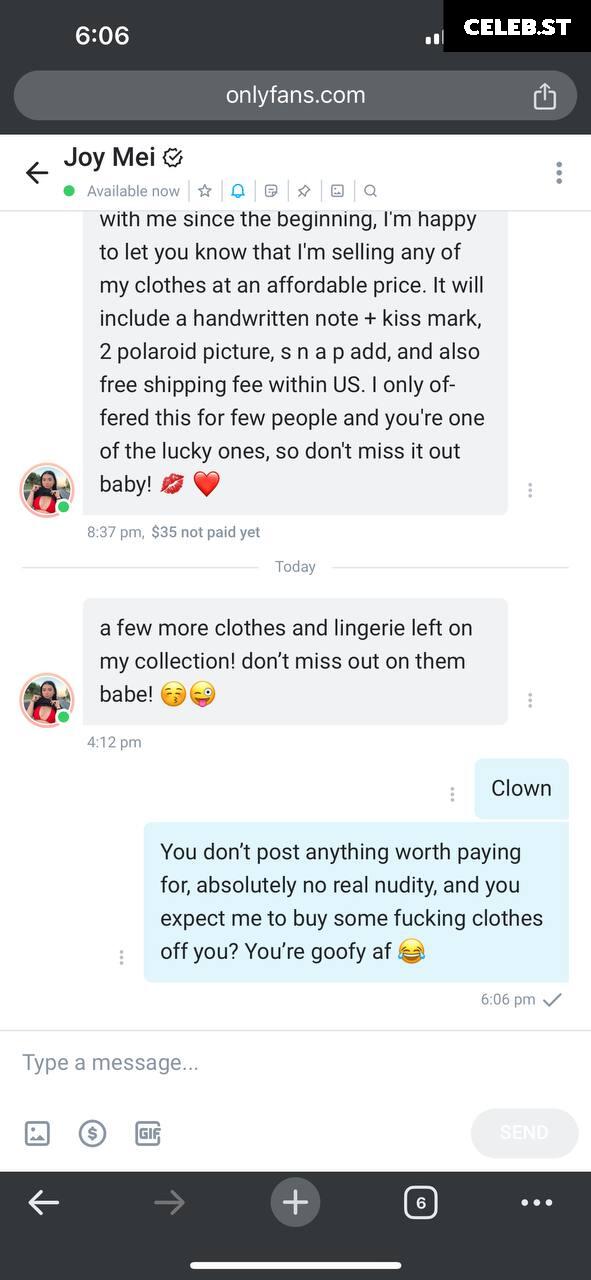The image size is (591, 1280).
Task: Open the browser tab switcher showing 6
Action: (x=421, y=1202)
